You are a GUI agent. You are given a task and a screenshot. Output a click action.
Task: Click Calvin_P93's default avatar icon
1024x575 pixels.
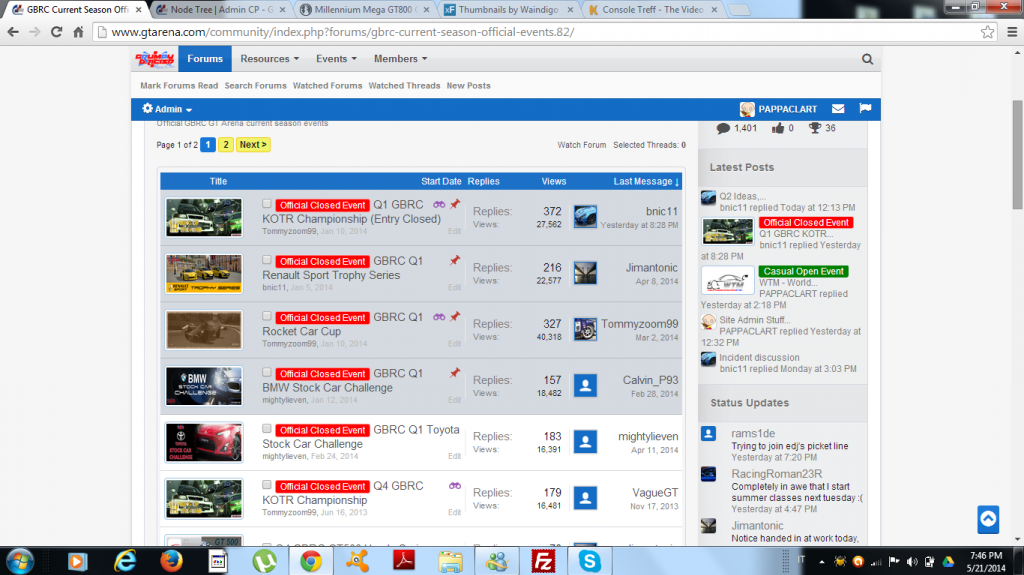(585, 386)
